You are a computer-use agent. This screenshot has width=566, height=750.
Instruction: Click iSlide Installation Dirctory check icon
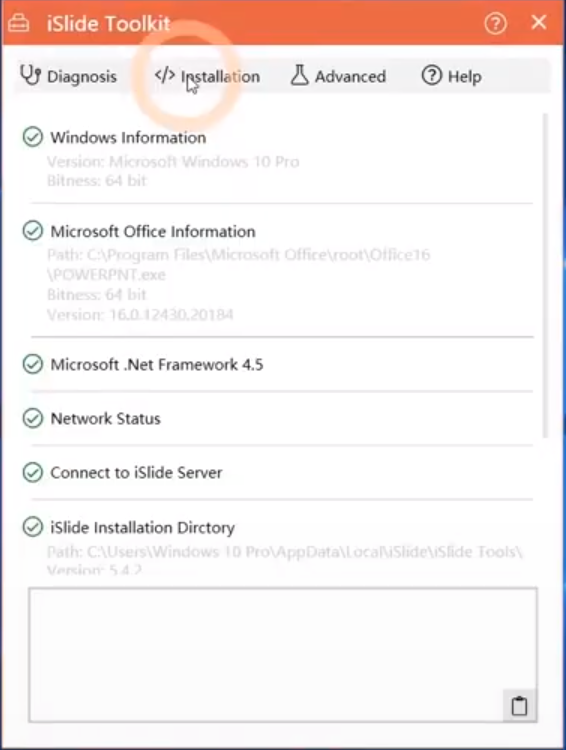(33, 527)
